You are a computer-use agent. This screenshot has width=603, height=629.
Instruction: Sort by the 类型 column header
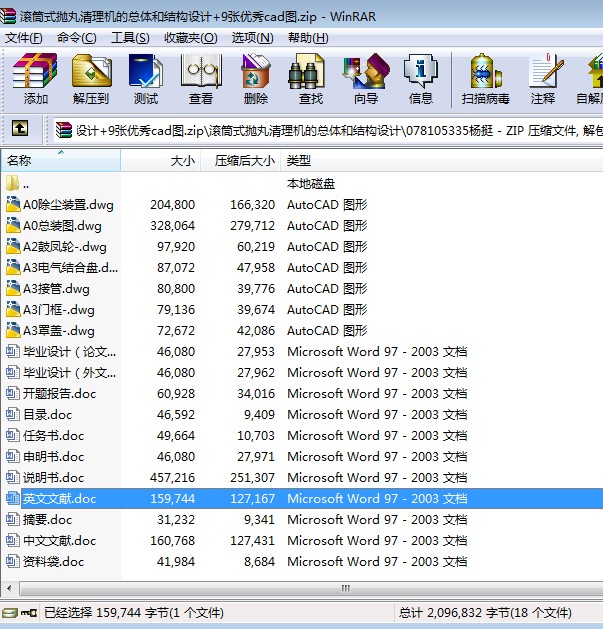tap(441, 160)
